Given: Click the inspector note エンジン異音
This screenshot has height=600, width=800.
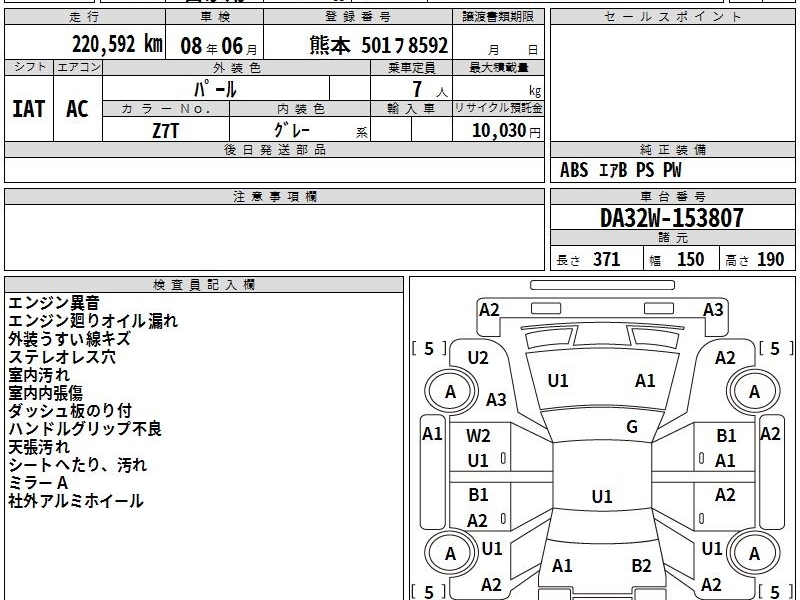Looking at the screenshot, I should pos(54,303).
